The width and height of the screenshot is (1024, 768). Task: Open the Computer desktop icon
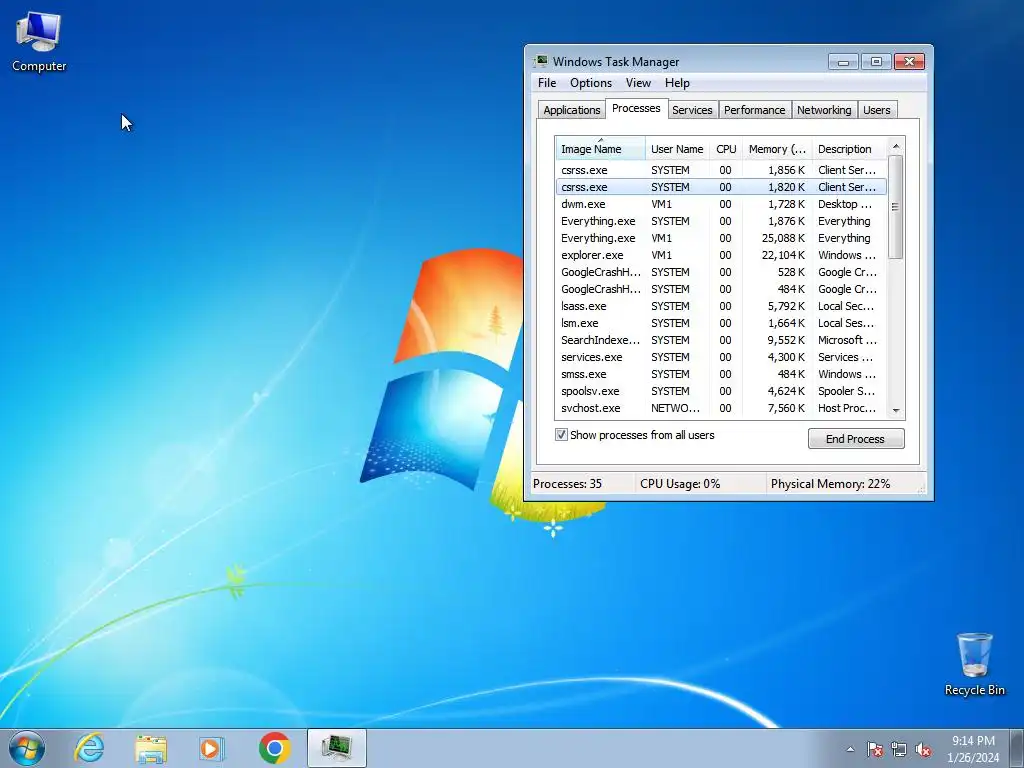[x=39, y=42]
